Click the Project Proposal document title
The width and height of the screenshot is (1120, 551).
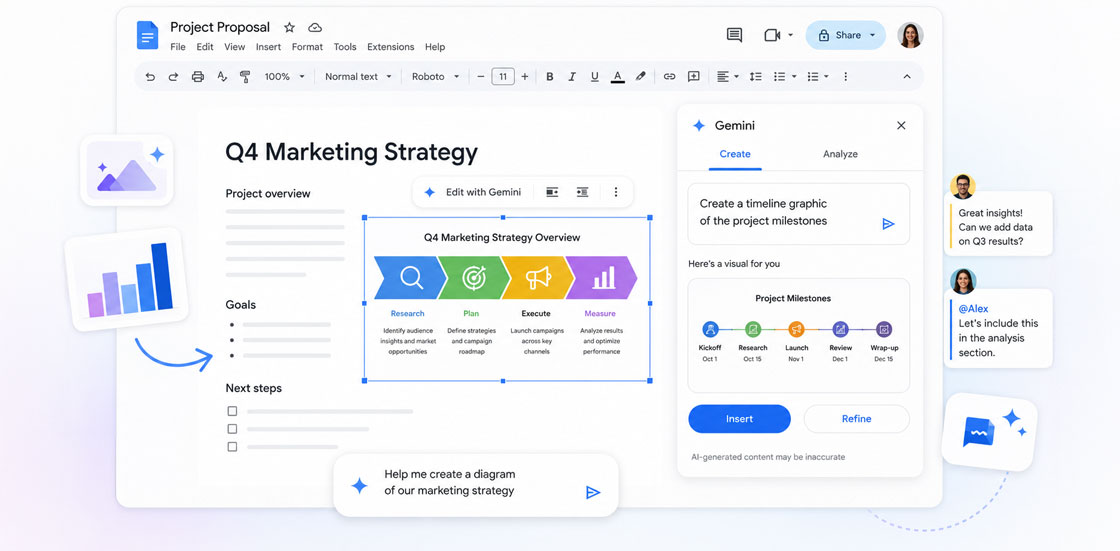coord(220,27)
